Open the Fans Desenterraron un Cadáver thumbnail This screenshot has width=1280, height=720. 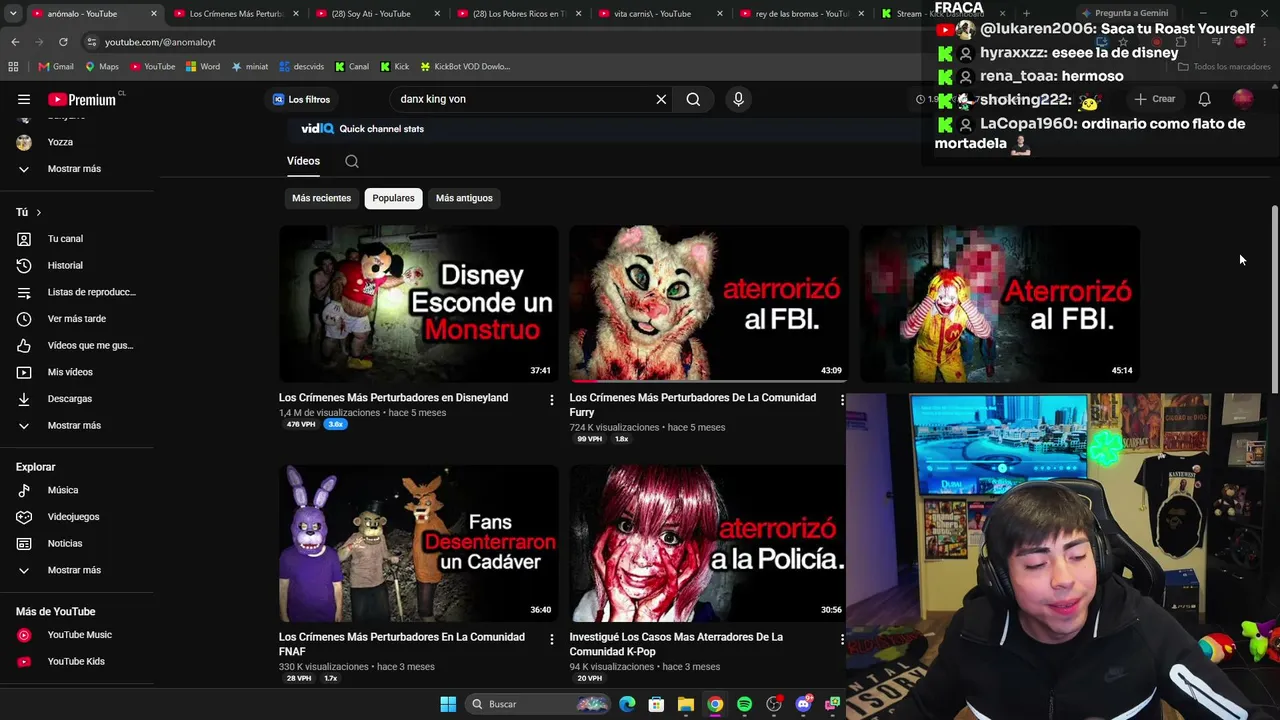pyautogui.click(x=419, y=543)
